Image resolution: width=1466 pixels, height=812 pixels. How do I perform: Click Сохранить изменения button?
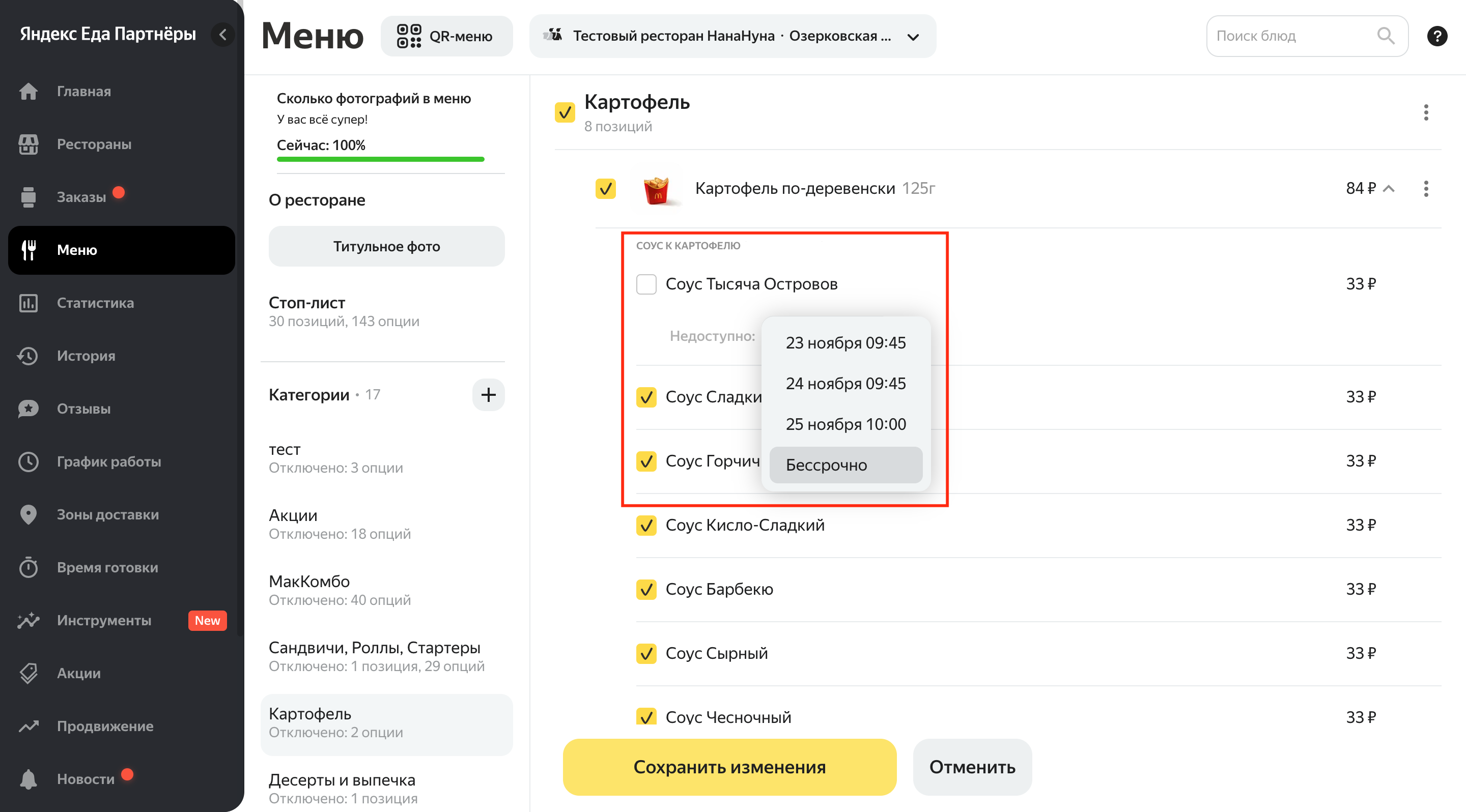click(x=729, y=767)
